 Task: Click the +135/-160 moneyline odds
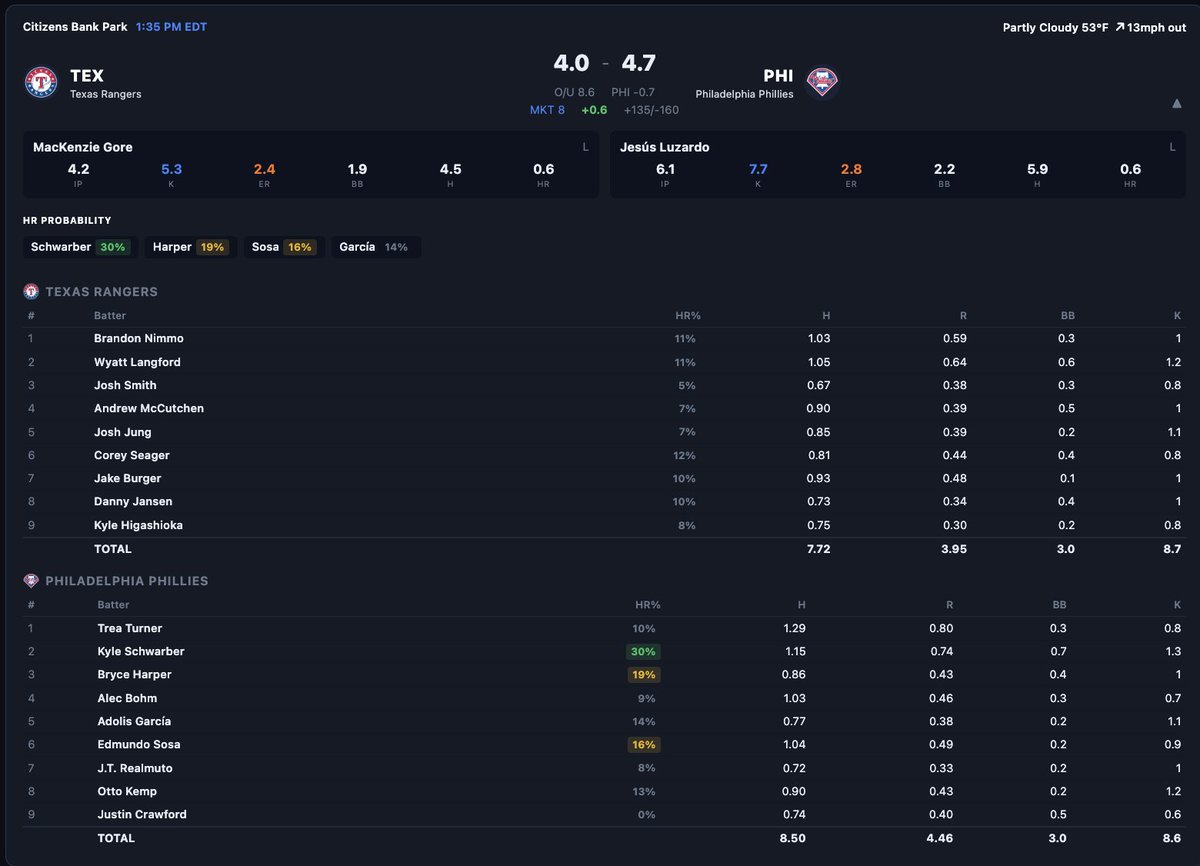click(651, 110)
